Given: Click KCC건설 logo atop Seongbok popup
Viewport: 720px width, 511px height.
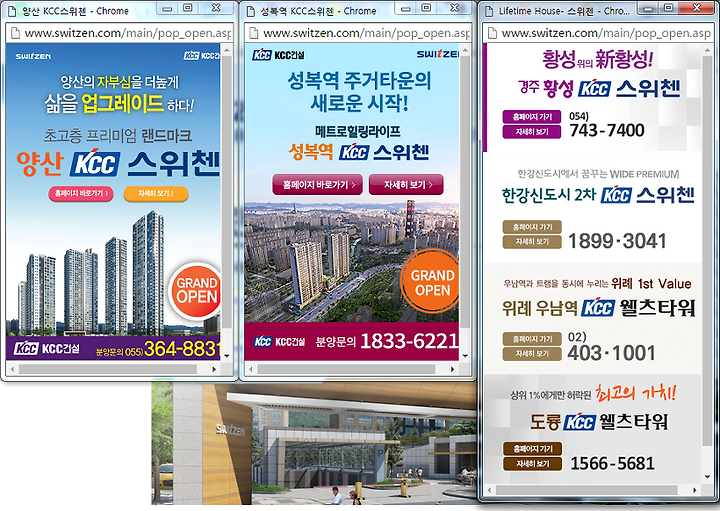Looking at the screenshot, I should click(x=278, y=55).
